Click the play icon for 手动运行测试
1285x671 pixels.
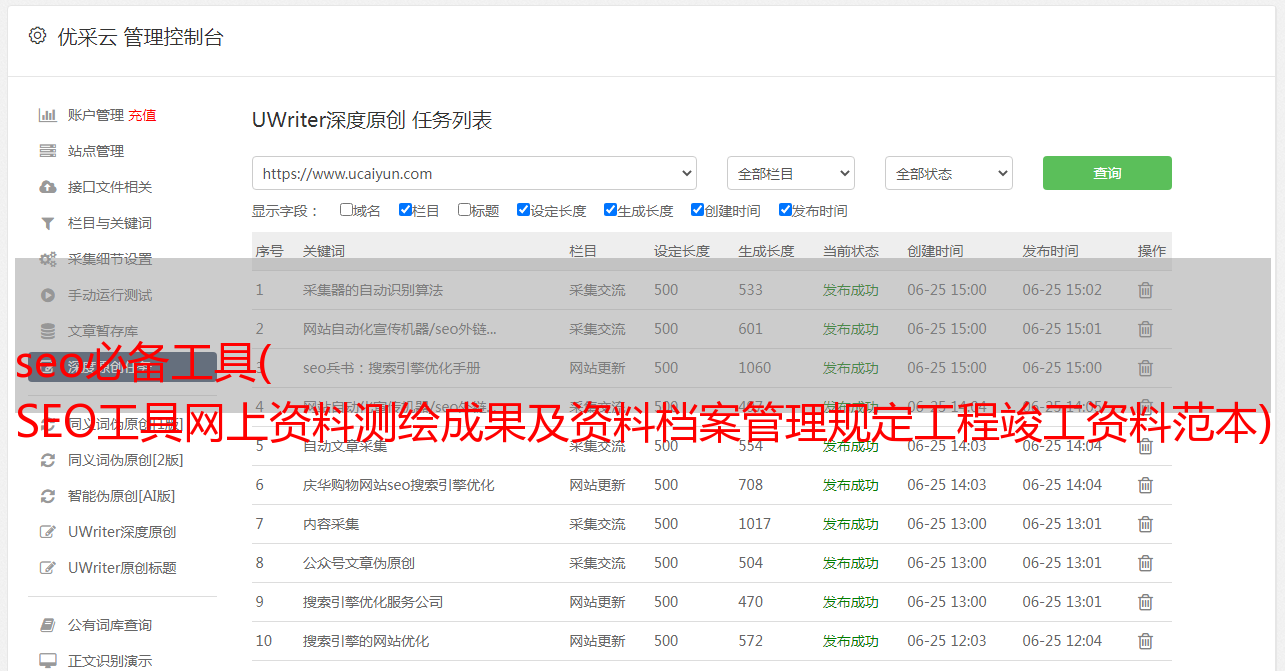pyautogui.click(x=47, y=295)
